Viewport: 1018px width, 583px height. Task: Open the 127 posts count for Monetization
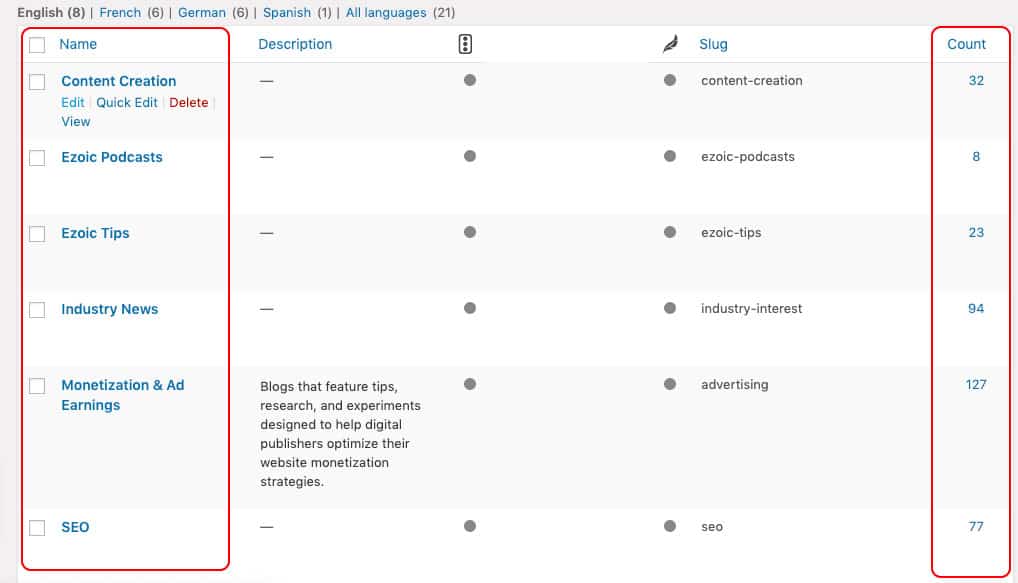pos(976,385)
